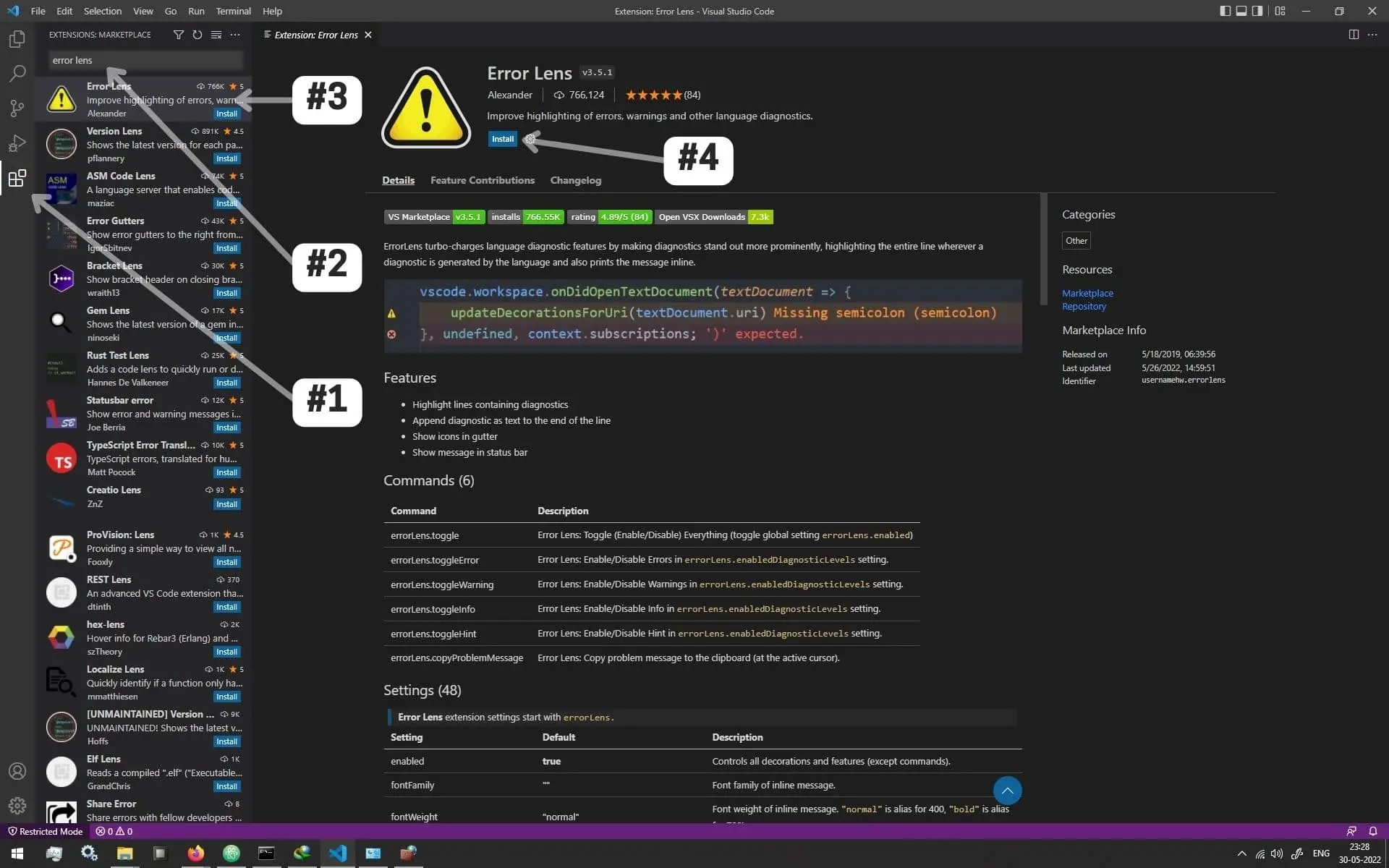Install the Version Lens extension

[226, 158]
